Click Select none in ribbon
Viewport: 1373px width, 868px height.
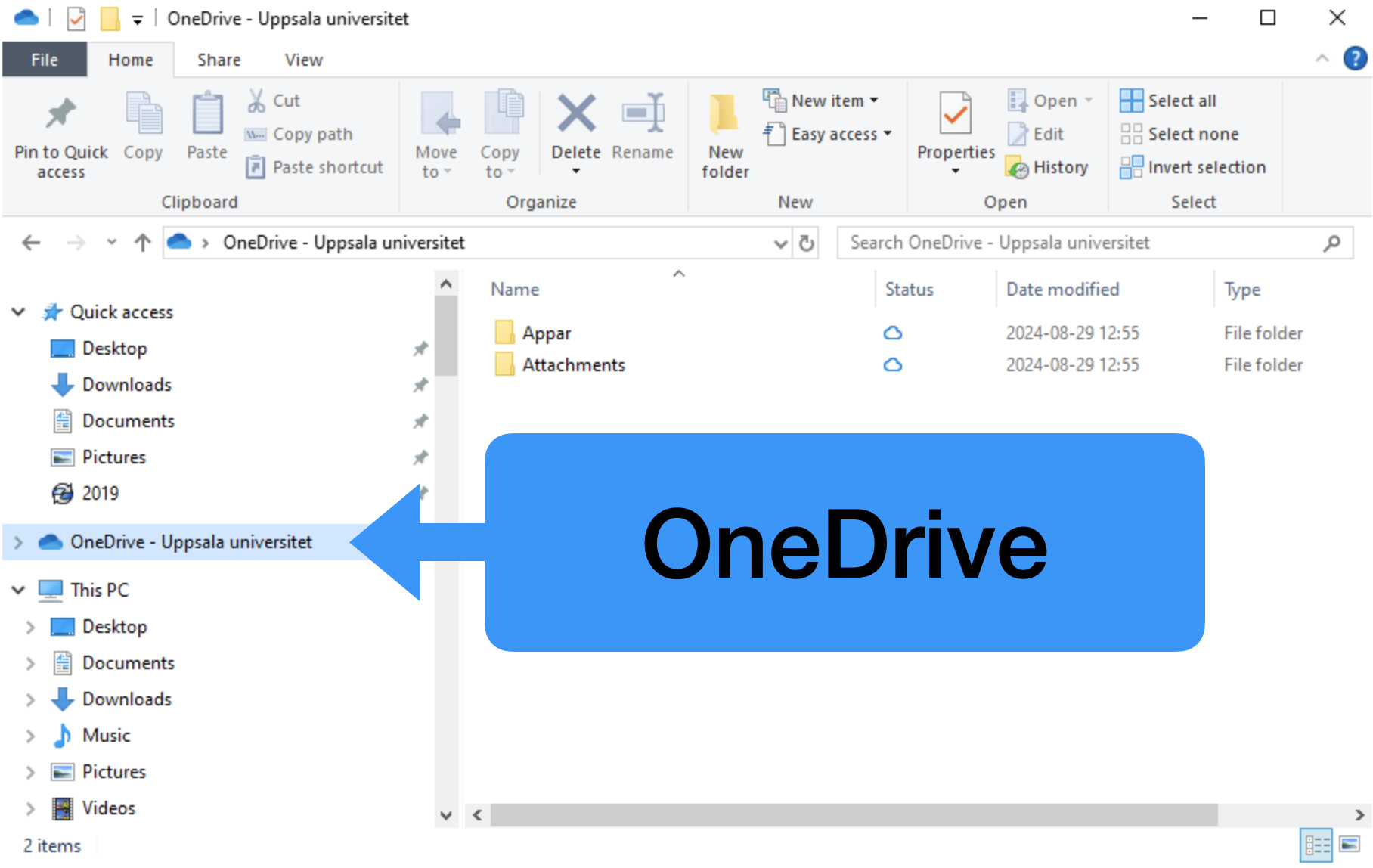(1179, 134)
